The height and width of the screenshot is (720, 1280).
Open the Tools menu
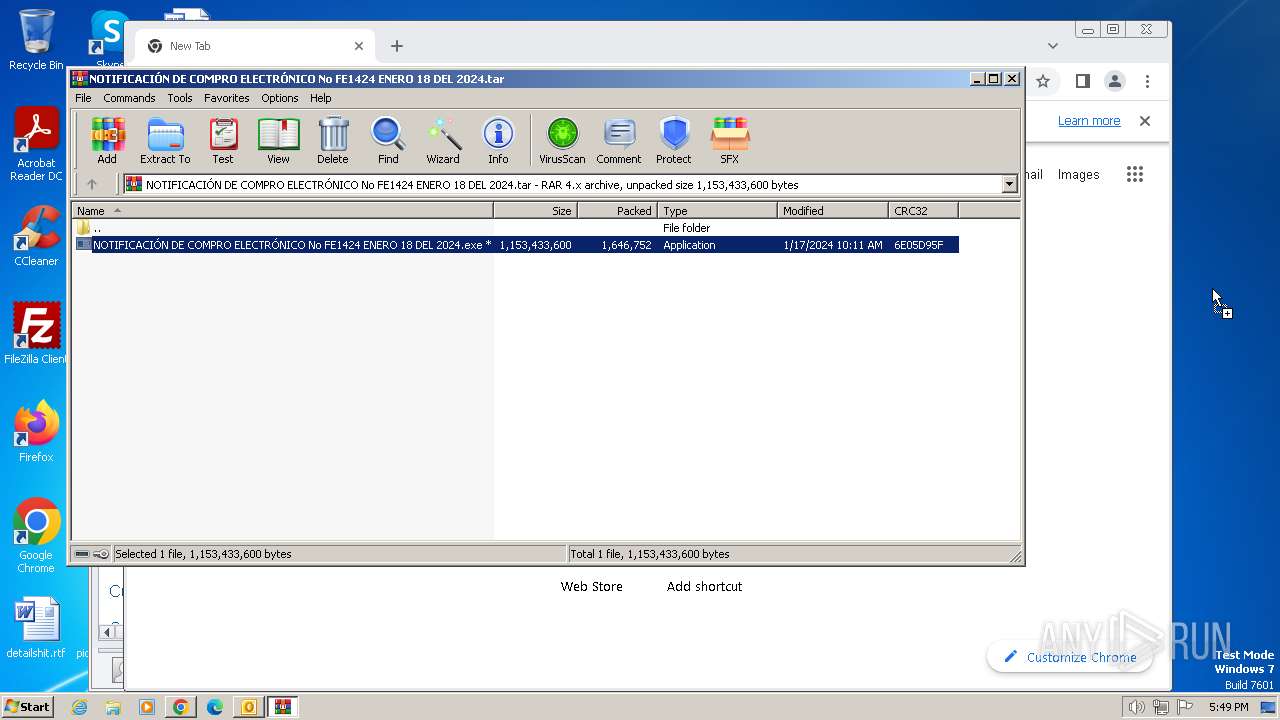click(x=180, y=98)
